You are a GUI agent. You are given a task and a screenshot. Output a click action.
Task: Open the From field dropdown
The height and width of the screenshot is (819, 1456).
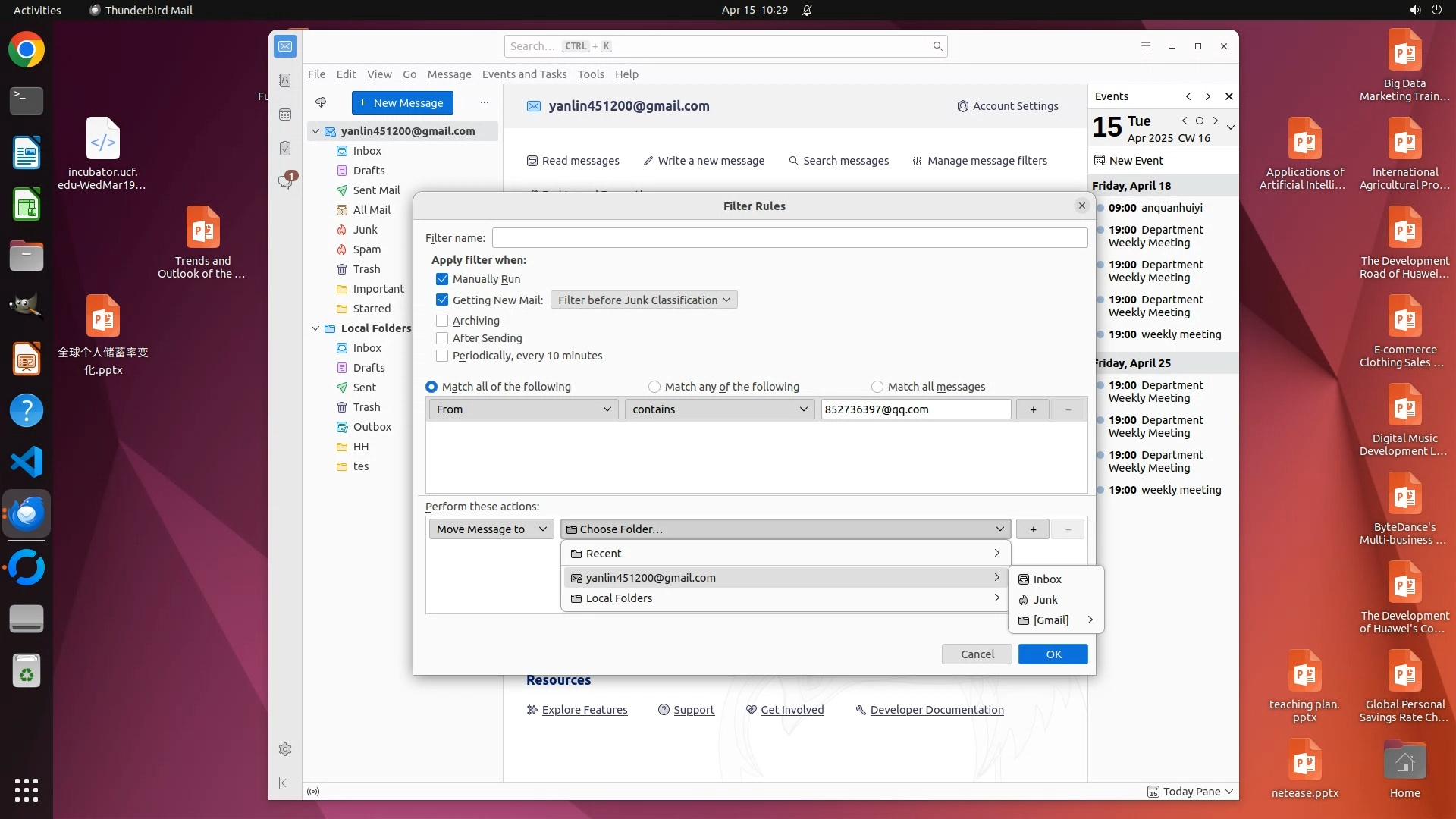tap(523, 409)
